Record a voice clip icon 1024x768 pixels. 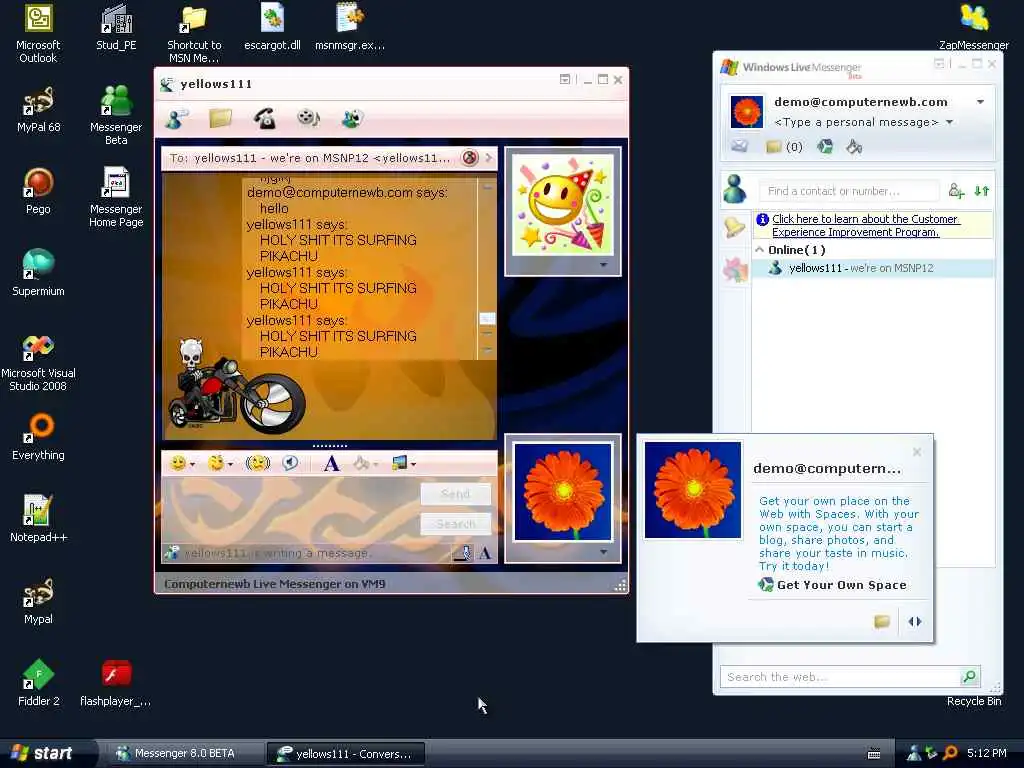(x=290, y=463)
